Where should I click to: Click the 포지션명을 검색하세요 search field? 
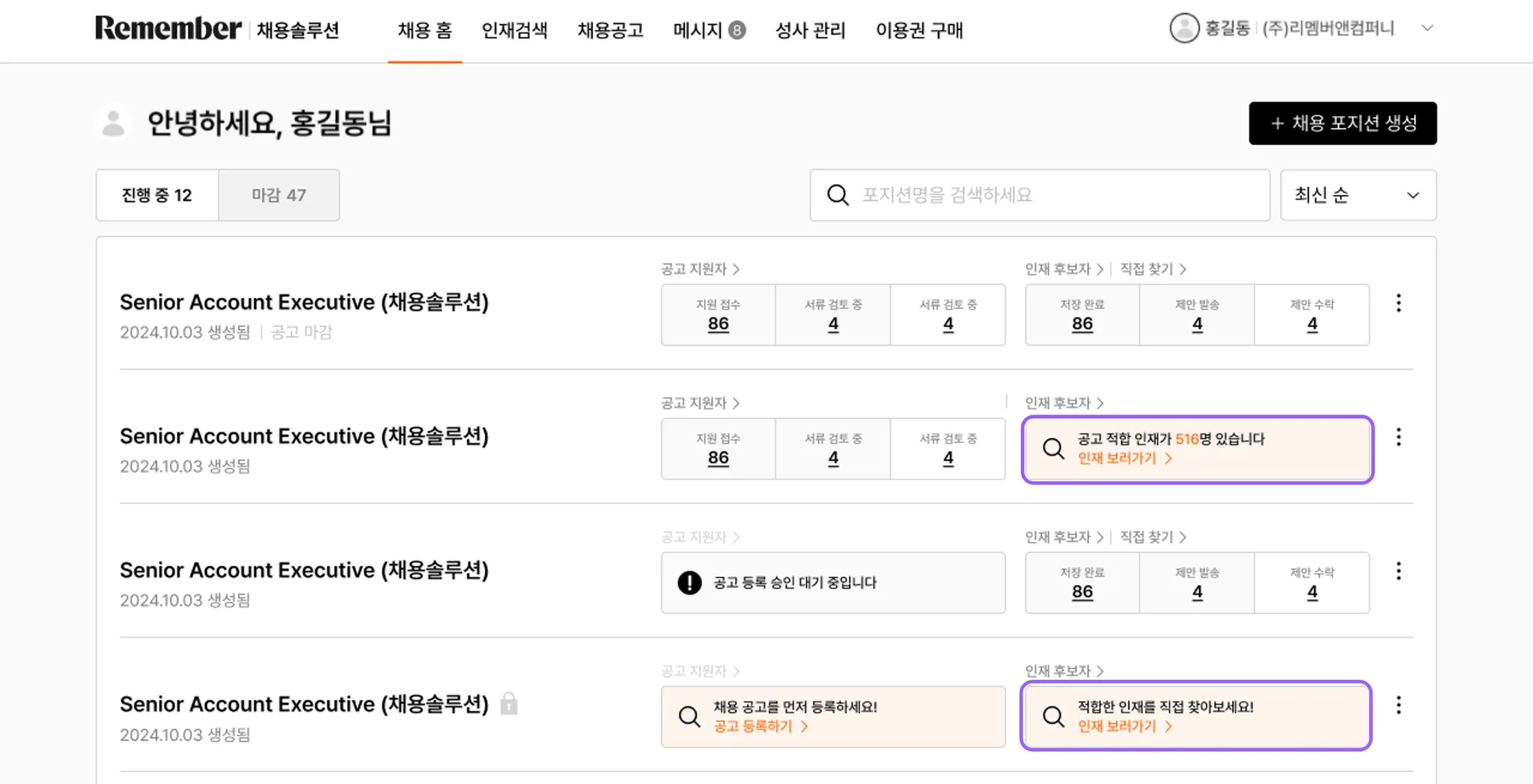1040,195
